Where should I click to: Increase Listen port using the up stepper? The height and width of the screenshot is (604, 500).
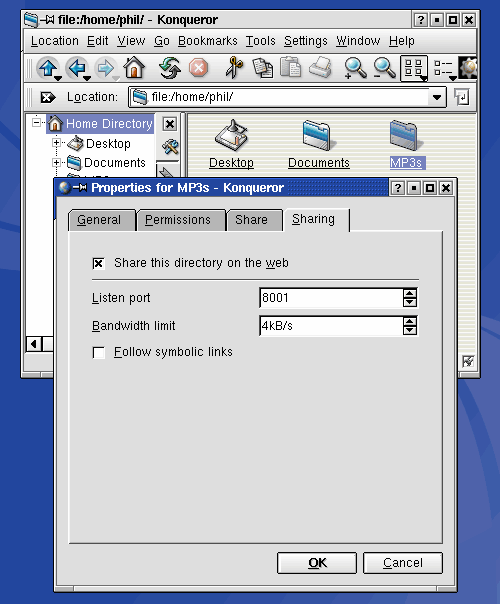click(410, 294)
